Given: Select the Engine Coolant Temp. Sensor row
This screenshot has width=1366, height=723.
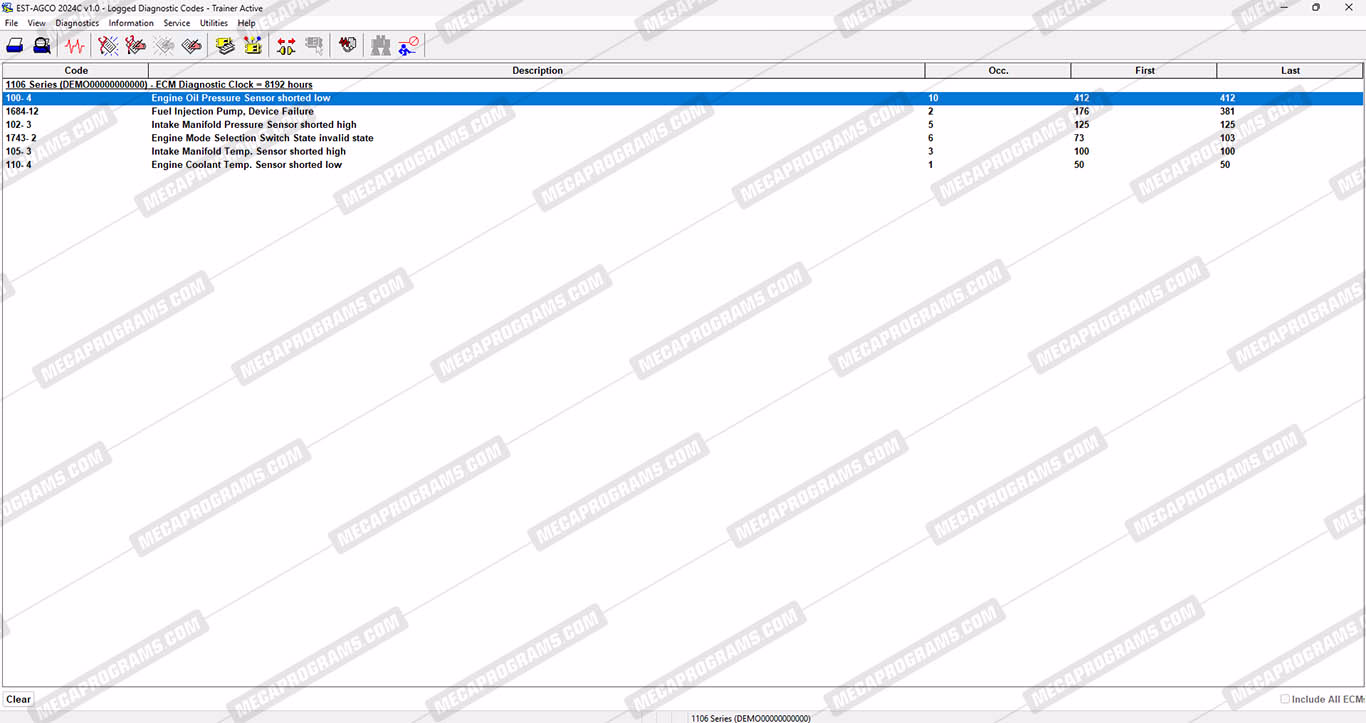Looking at the screenshot, I should pos(246,165).
